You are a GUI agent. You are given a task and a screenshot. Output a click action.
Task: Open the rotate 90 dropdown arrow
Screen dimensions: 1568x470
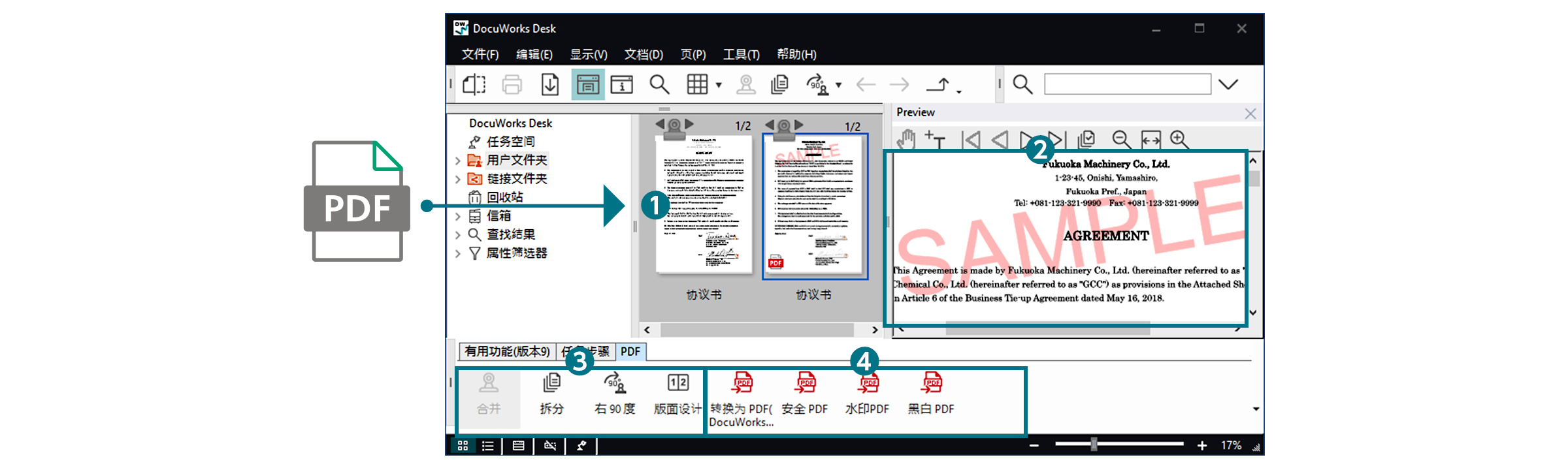pyautogui.click(x=838, y=85)
